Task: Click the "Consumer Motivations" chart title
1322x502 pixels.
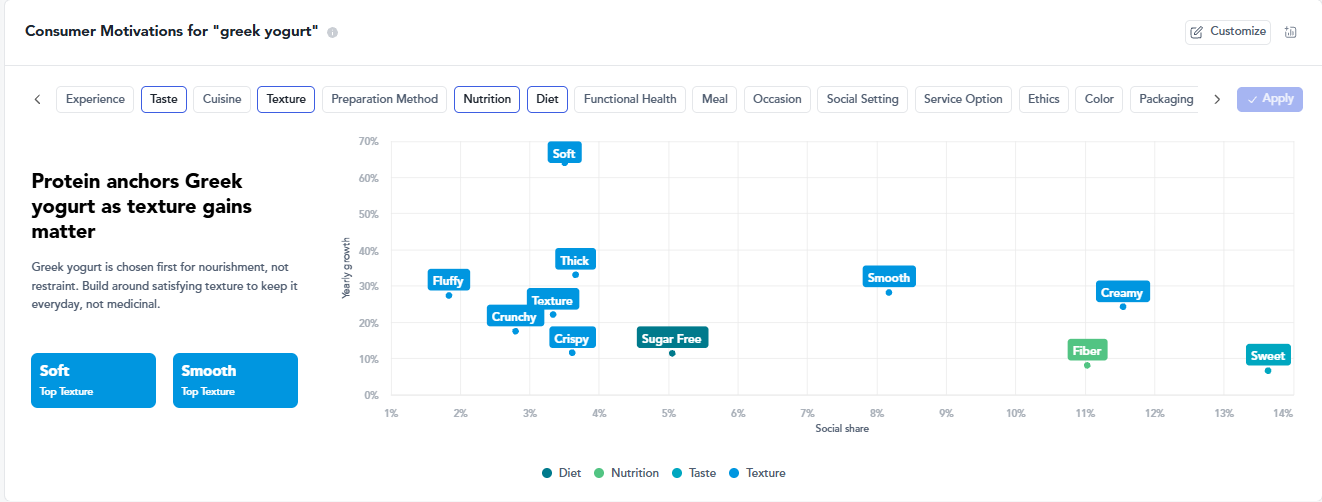Action: [172, 31]
